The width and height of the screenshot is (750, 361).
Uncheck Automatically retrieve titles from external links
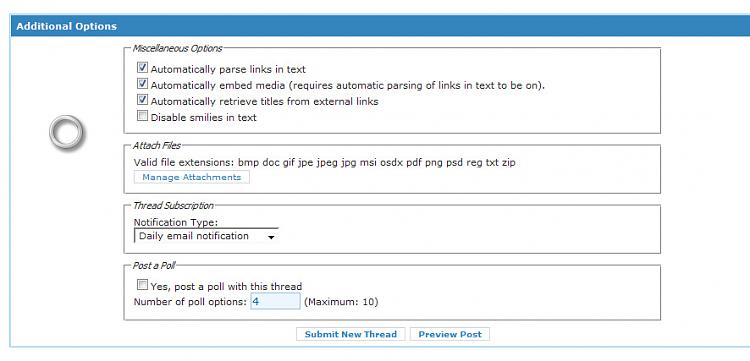tap(142, 99)
